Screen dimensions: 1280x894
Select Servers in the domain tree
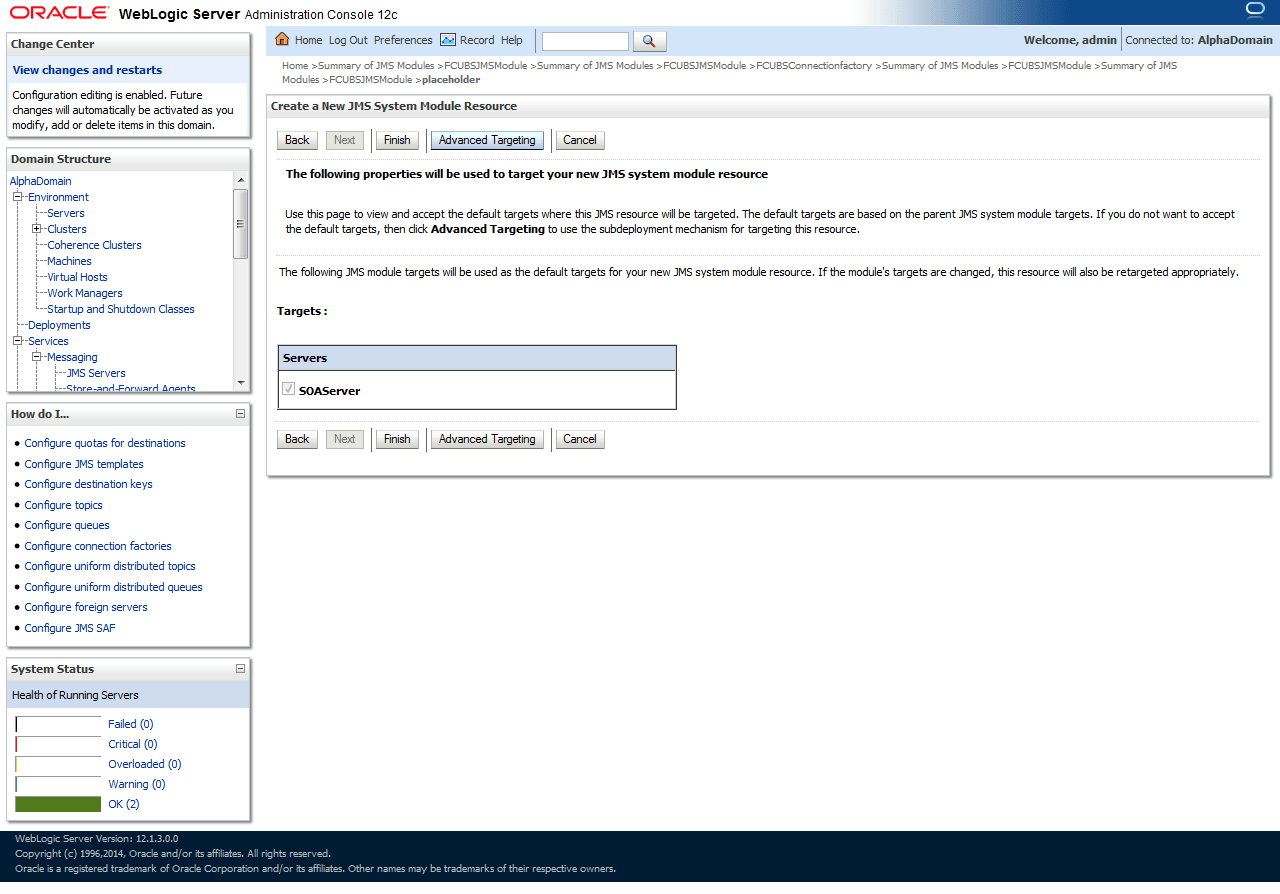tap(66, 213)
